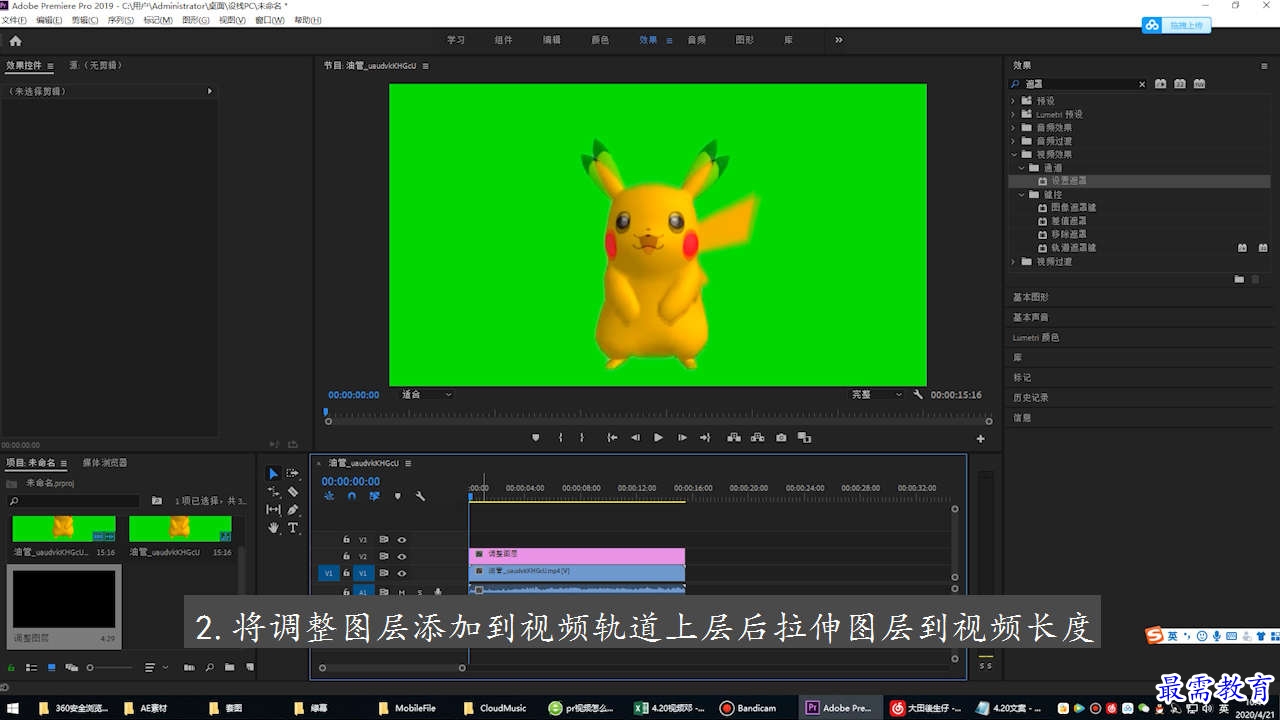The width and height of the screenshot is (1280, 720).
Task: Select the 轨道遮罩键 effect
Action: tap(1073, 248)
